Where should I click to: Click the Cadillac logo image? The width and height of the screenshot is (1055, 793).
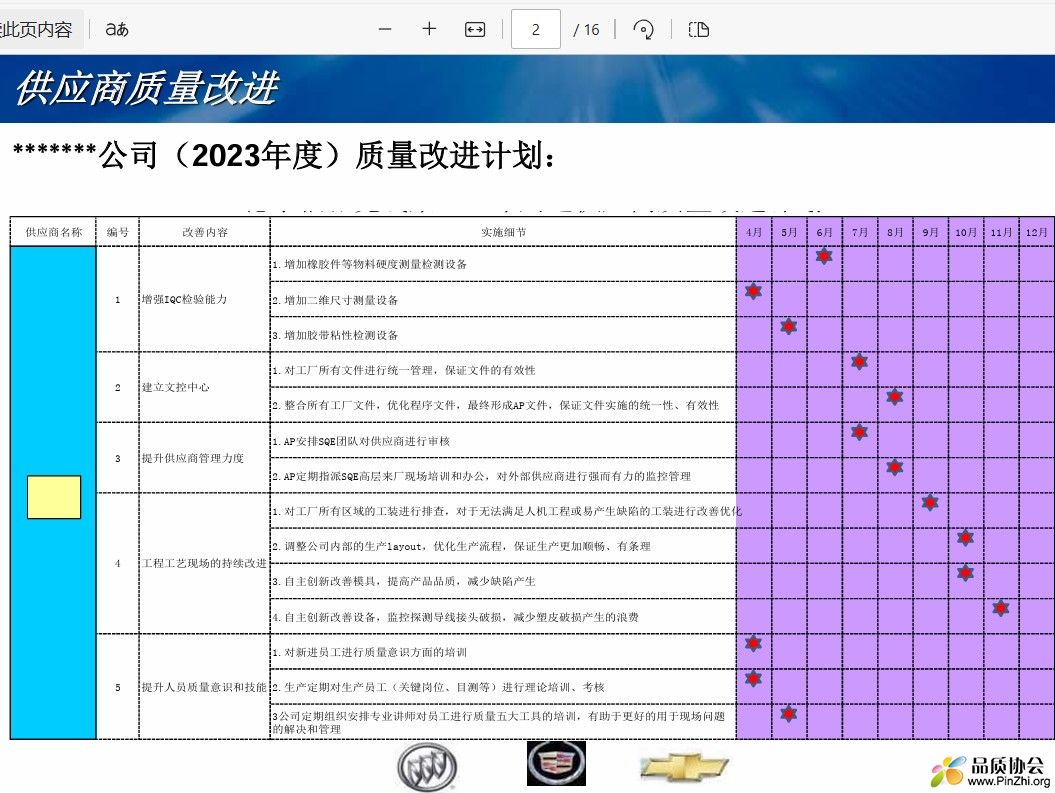556,763
